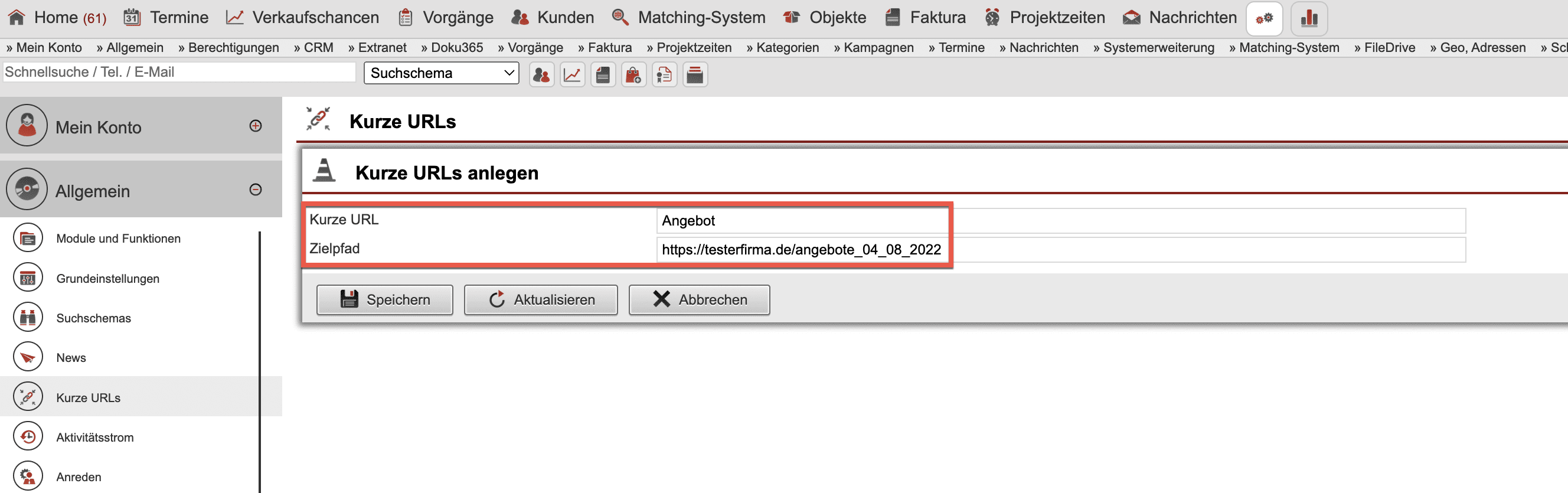Click the shopping bag plus icon
This screenshot has width=1568, height=493.
tap(633, 75)
